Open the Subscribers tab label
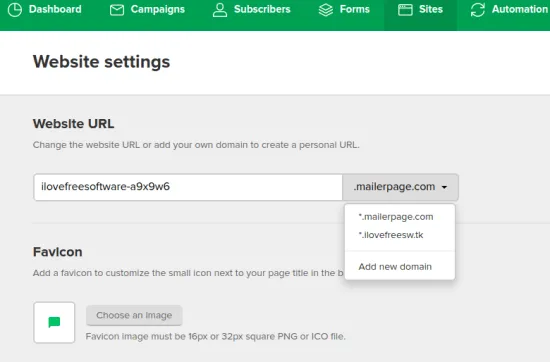Viewport: 550px width, 362px height. click(x=262, y=9)
